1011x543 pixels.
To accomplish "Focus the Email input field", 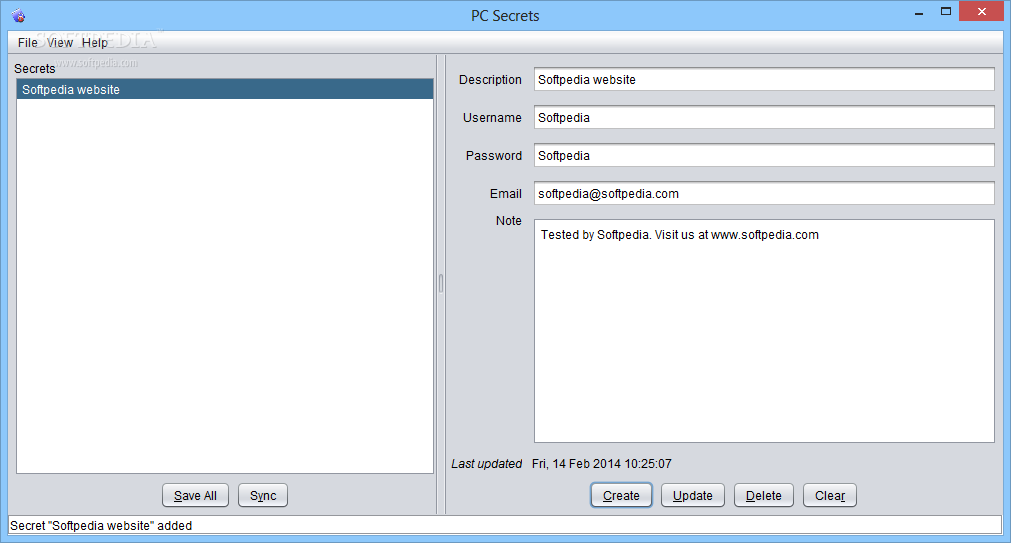I will pyautogui.click(x=764, y=193).
